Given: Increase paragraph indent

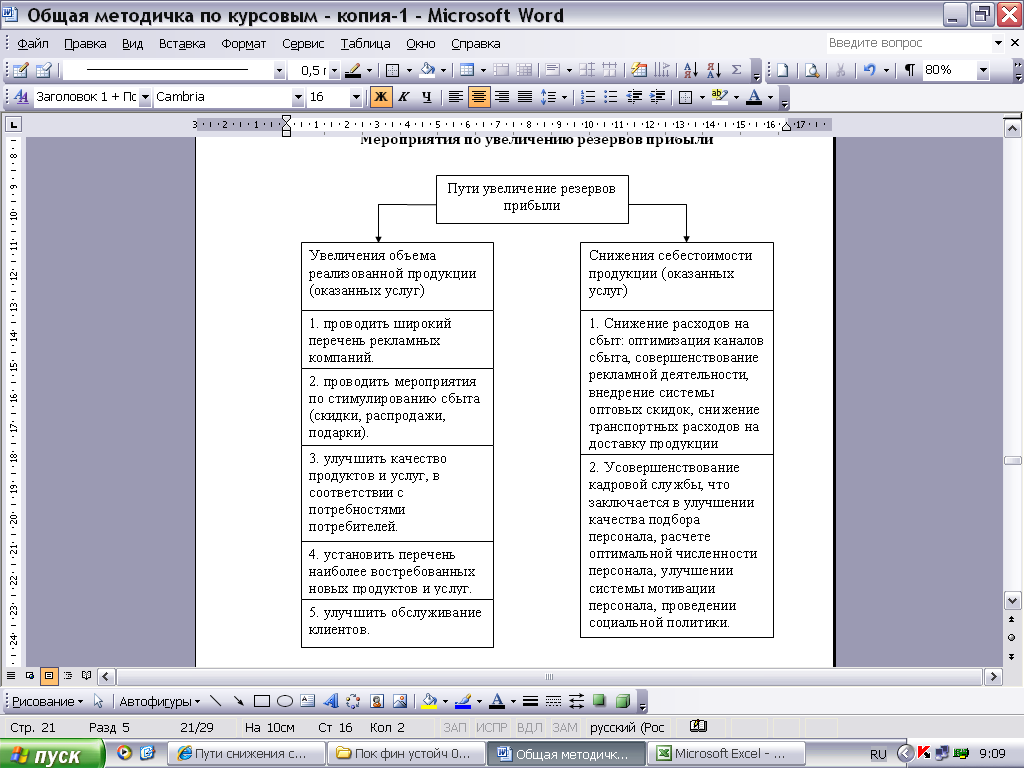Looking at the screenshot, I should point(657,97).
